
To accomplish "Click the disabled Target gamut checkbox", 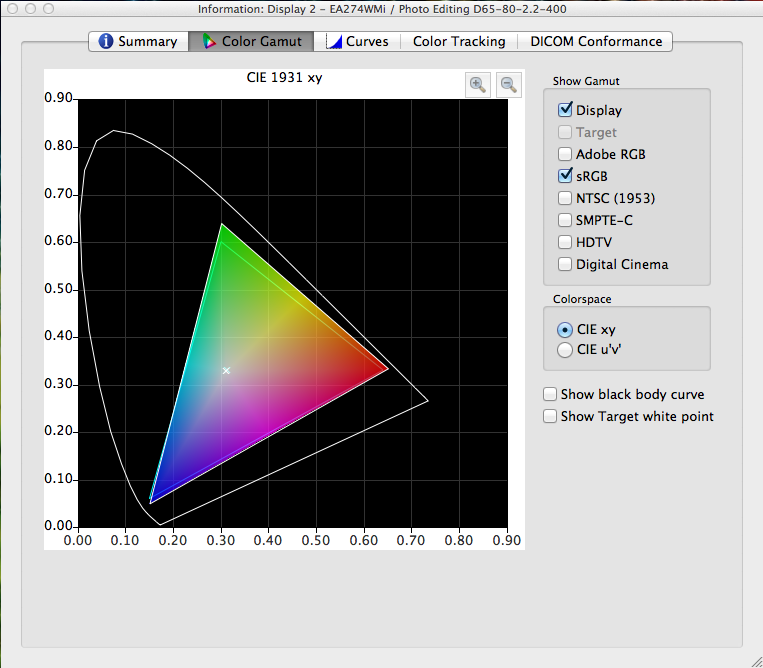I will pos(565,132).
